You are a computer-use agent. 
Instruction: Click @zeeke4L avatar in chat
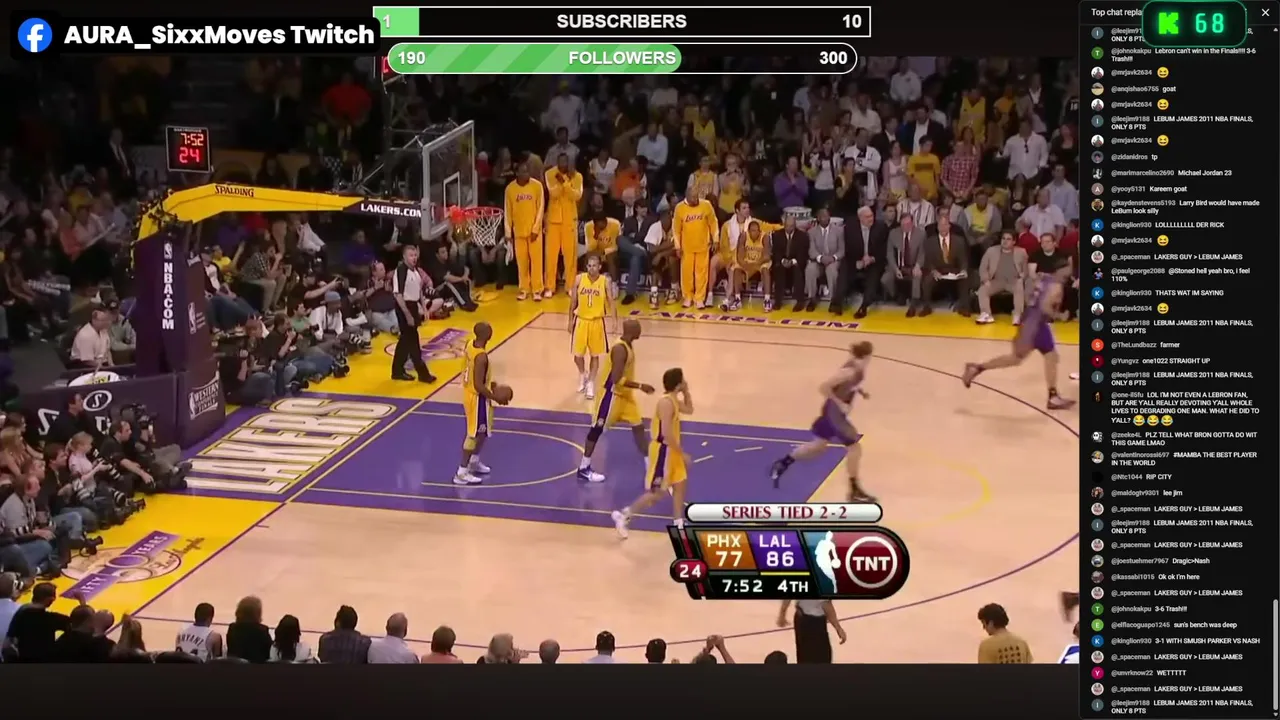click(1097, 437)
